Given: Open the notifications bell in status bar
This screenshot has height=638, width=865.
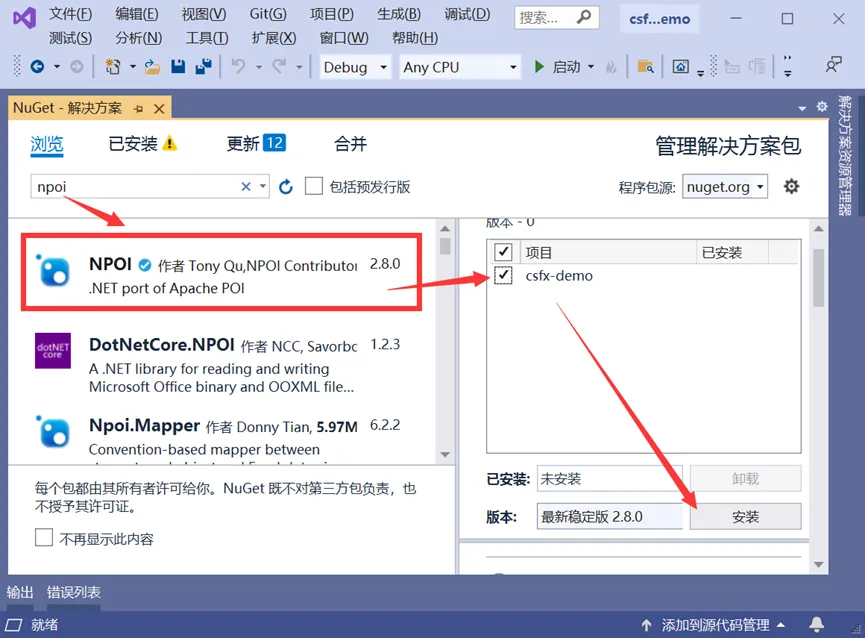Looking at the screenshot, I should 816,624.
